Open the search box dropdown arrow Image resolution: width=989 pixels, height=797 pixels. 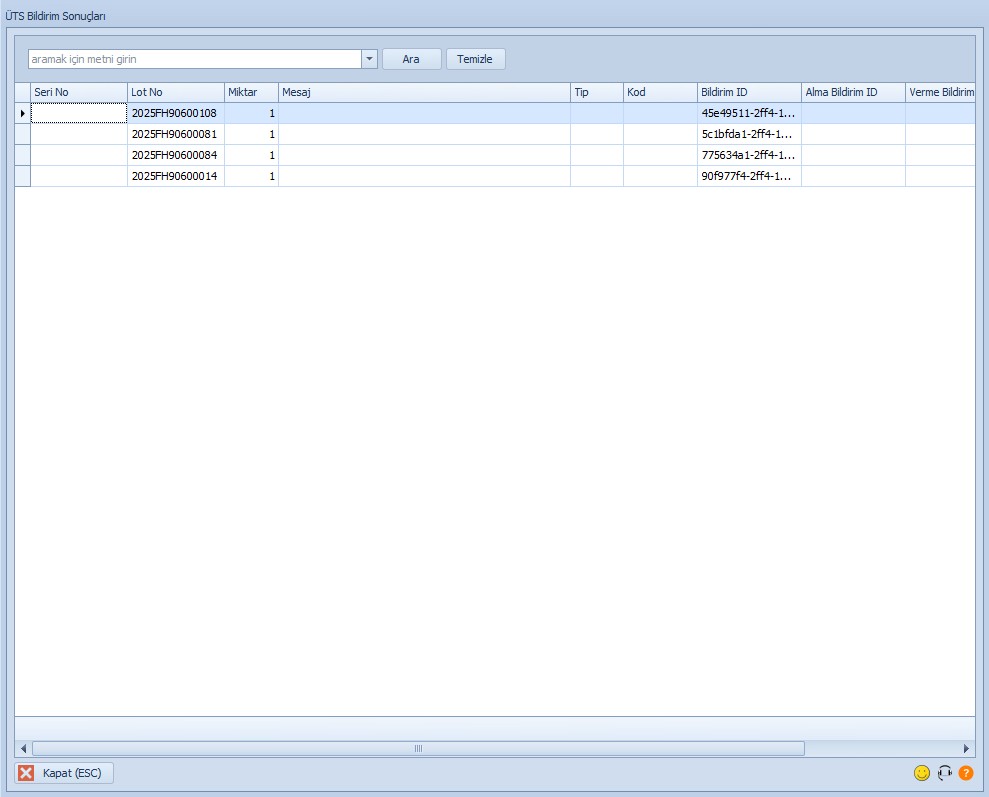tap(369, 59)
